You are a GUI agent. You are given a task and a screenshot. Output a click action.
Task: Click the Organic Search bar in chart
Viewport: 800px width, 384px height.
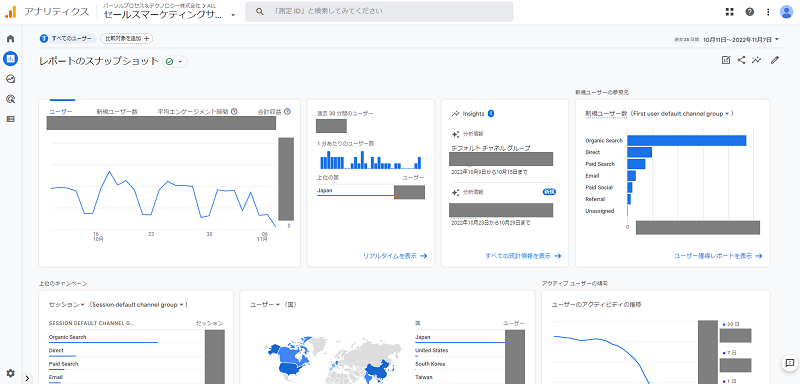point(687,140)
